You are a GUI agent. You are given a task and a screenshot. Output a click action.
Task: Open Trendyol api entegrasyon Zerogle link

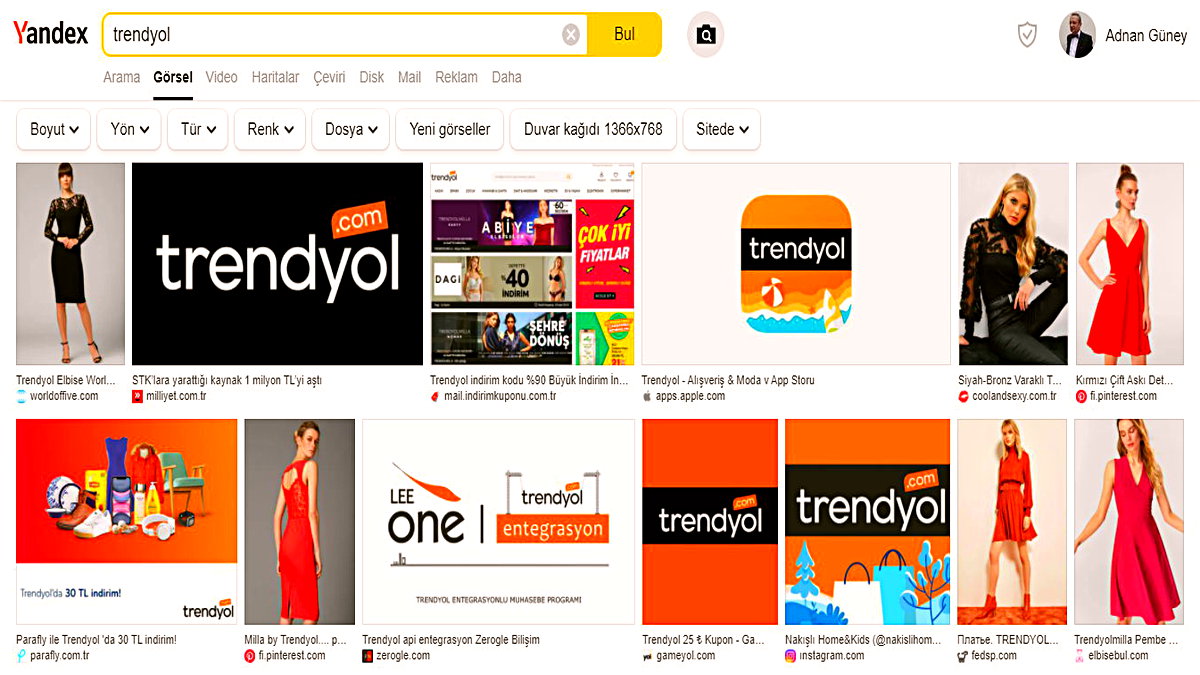(451, 640)
